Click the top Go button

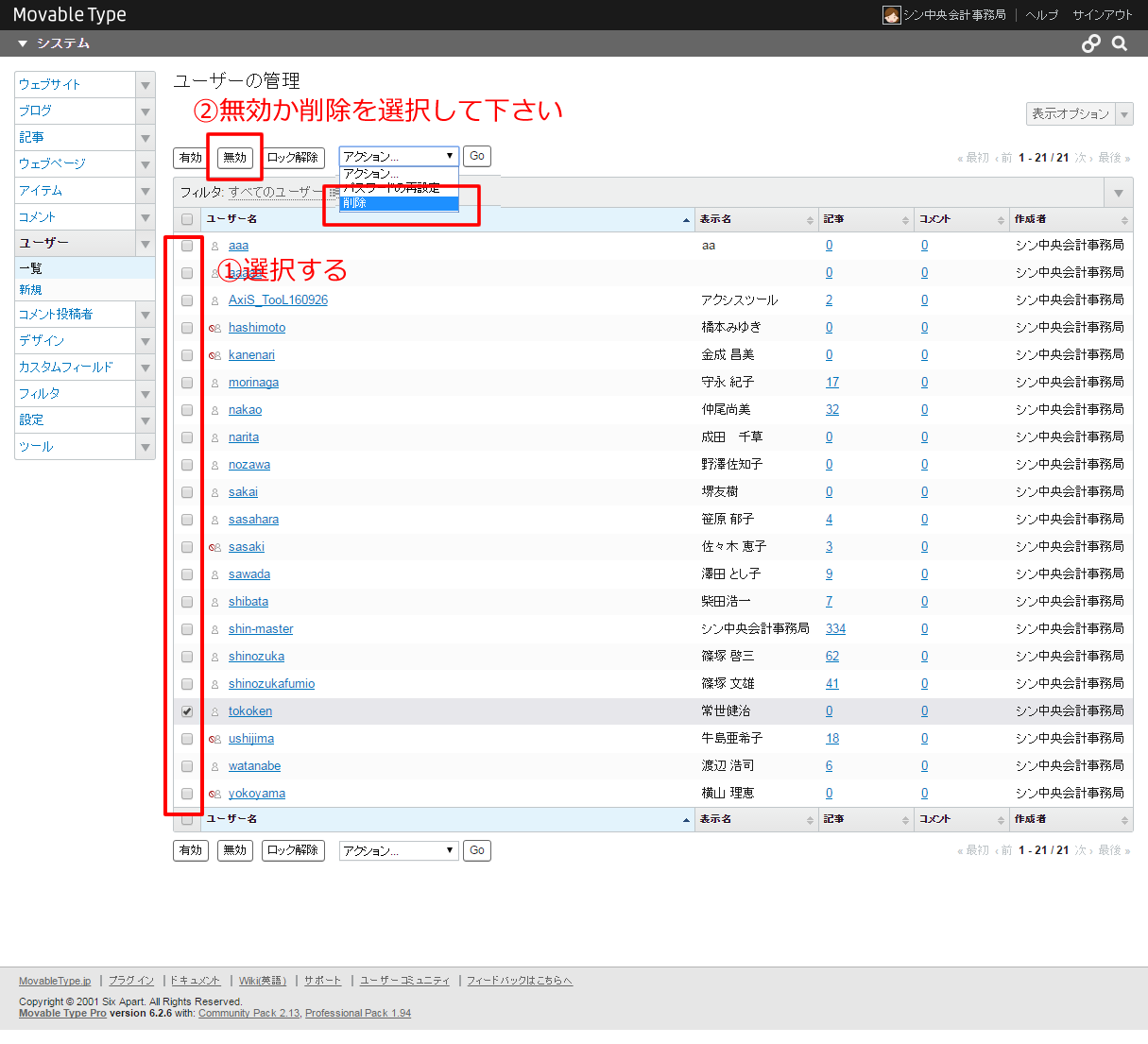coord(477,157)
